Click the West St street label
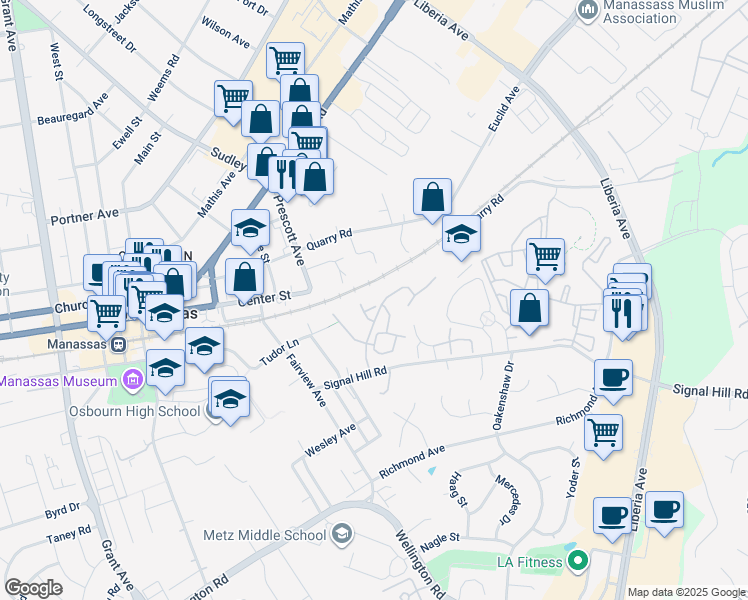The image size is (748, 600). pos(56,62)
